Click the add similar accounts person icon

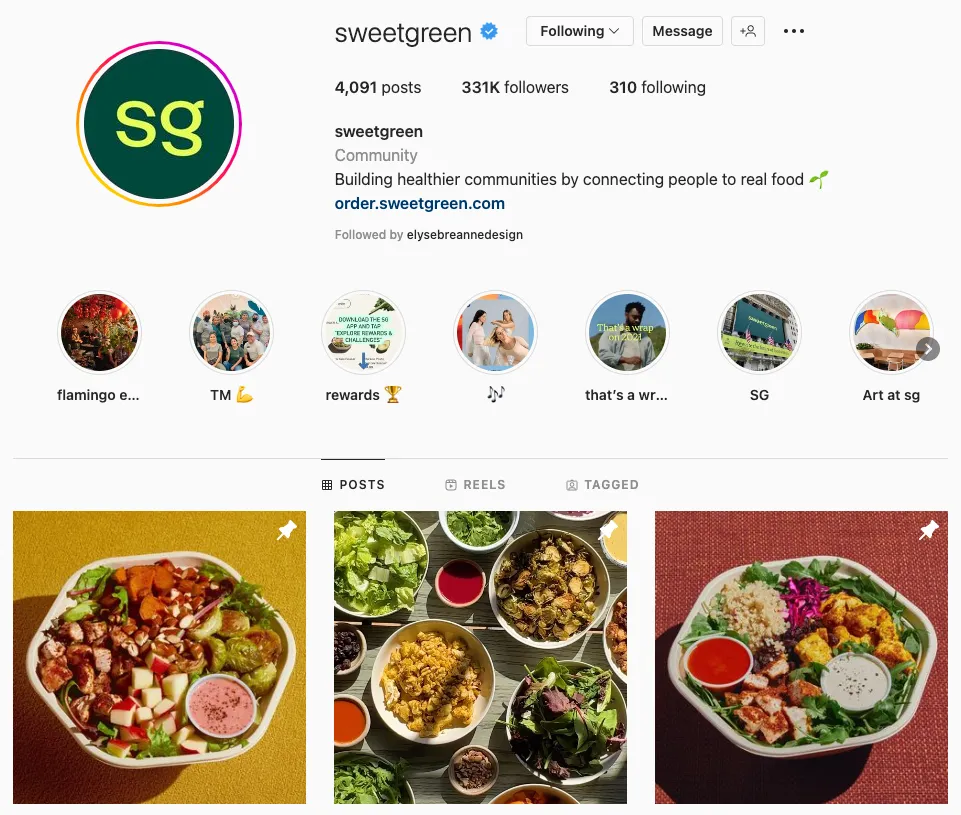(748, 31)
